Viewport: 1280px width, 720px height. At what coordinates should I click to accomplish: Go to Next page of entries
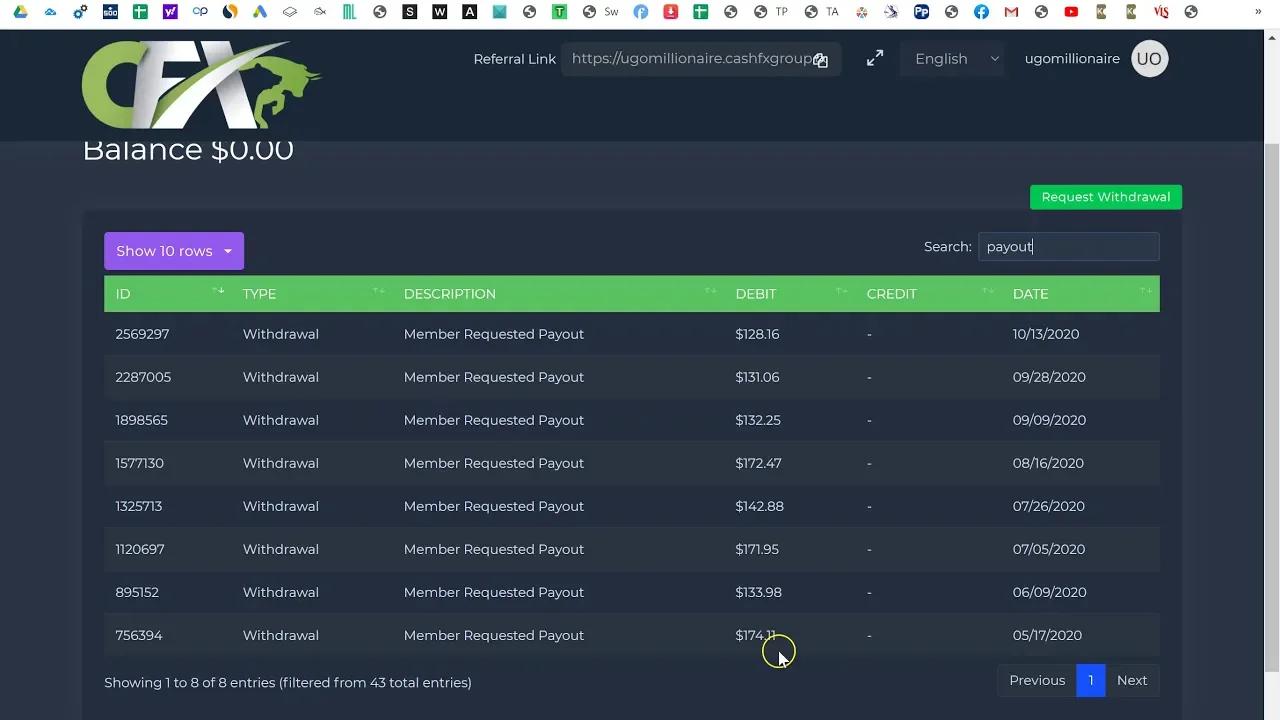click(x=1132, y=680)
